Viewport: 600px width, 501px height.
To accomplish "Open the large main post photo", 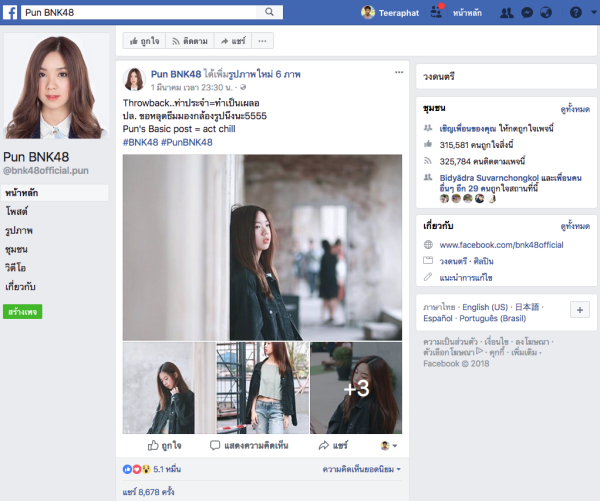I will tap(262, 247).
